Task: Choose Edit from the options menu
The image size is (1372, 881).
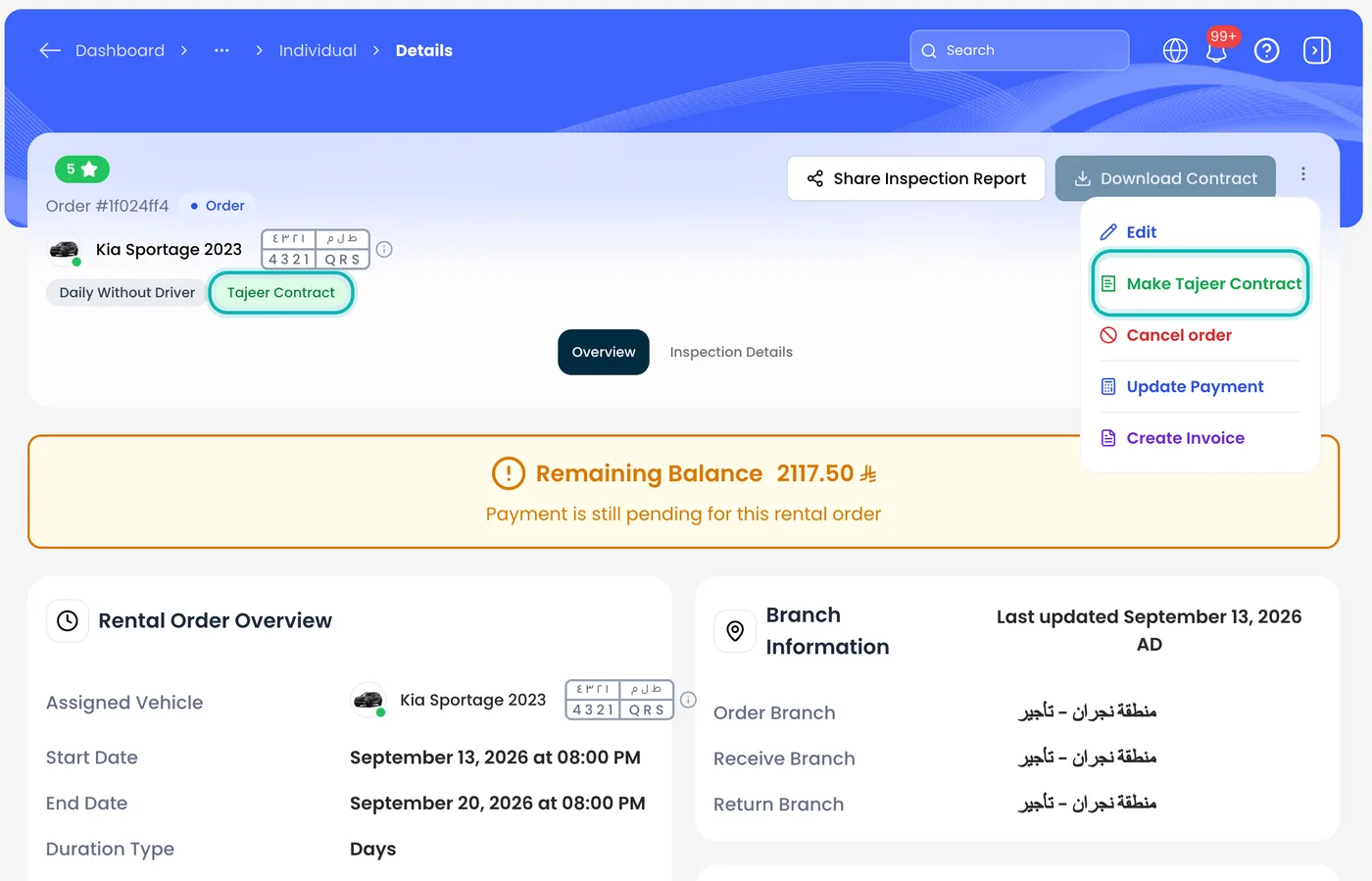Action: (1128, 232)
